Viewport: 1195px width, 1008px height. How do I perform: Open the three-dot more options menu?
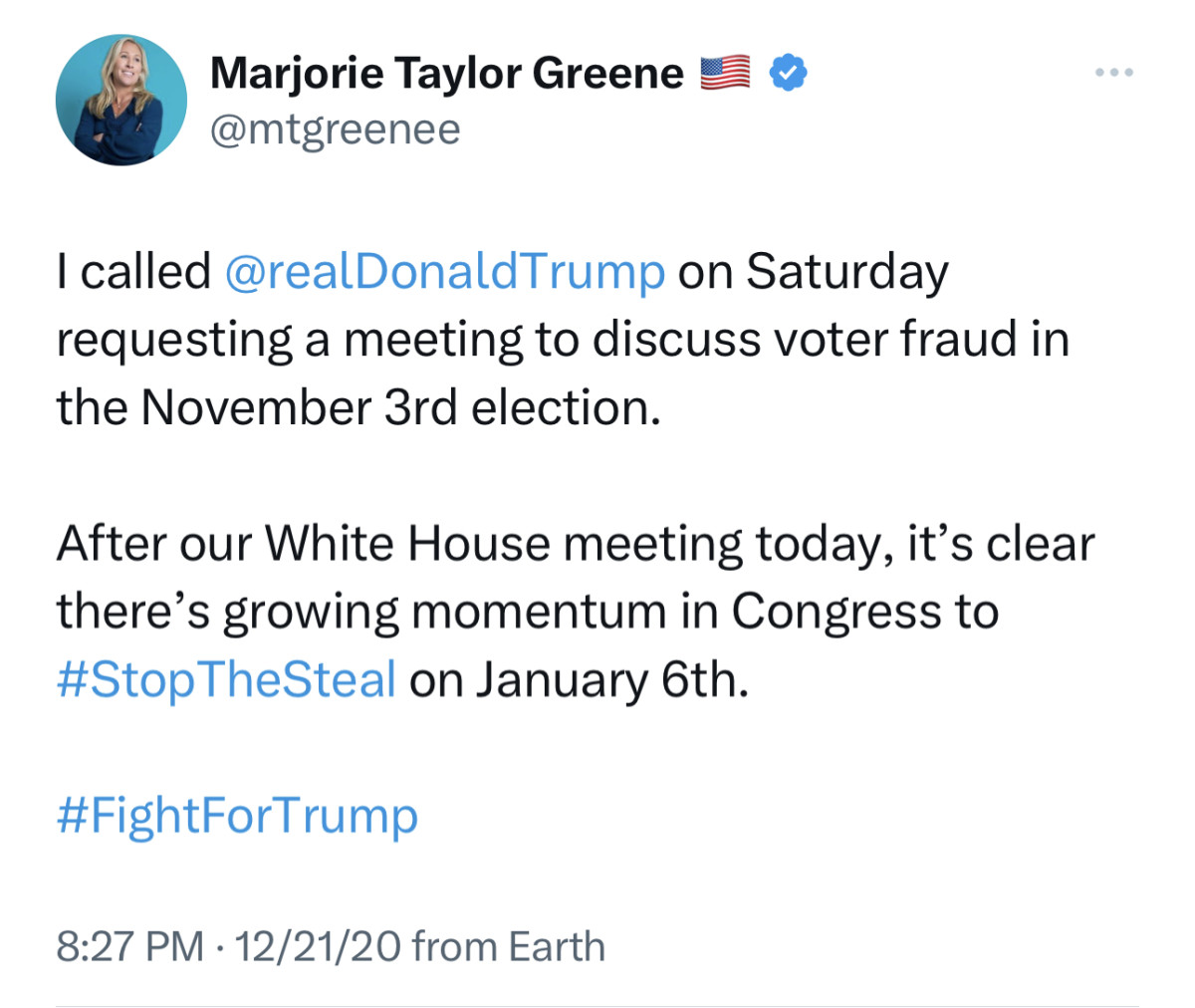tap(1114, 71)
